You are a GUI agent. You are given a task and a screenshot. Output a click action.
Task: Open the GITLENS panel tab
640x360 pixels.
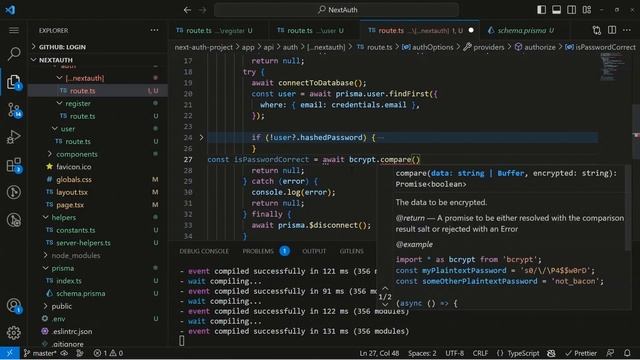[x=351, y=251]
